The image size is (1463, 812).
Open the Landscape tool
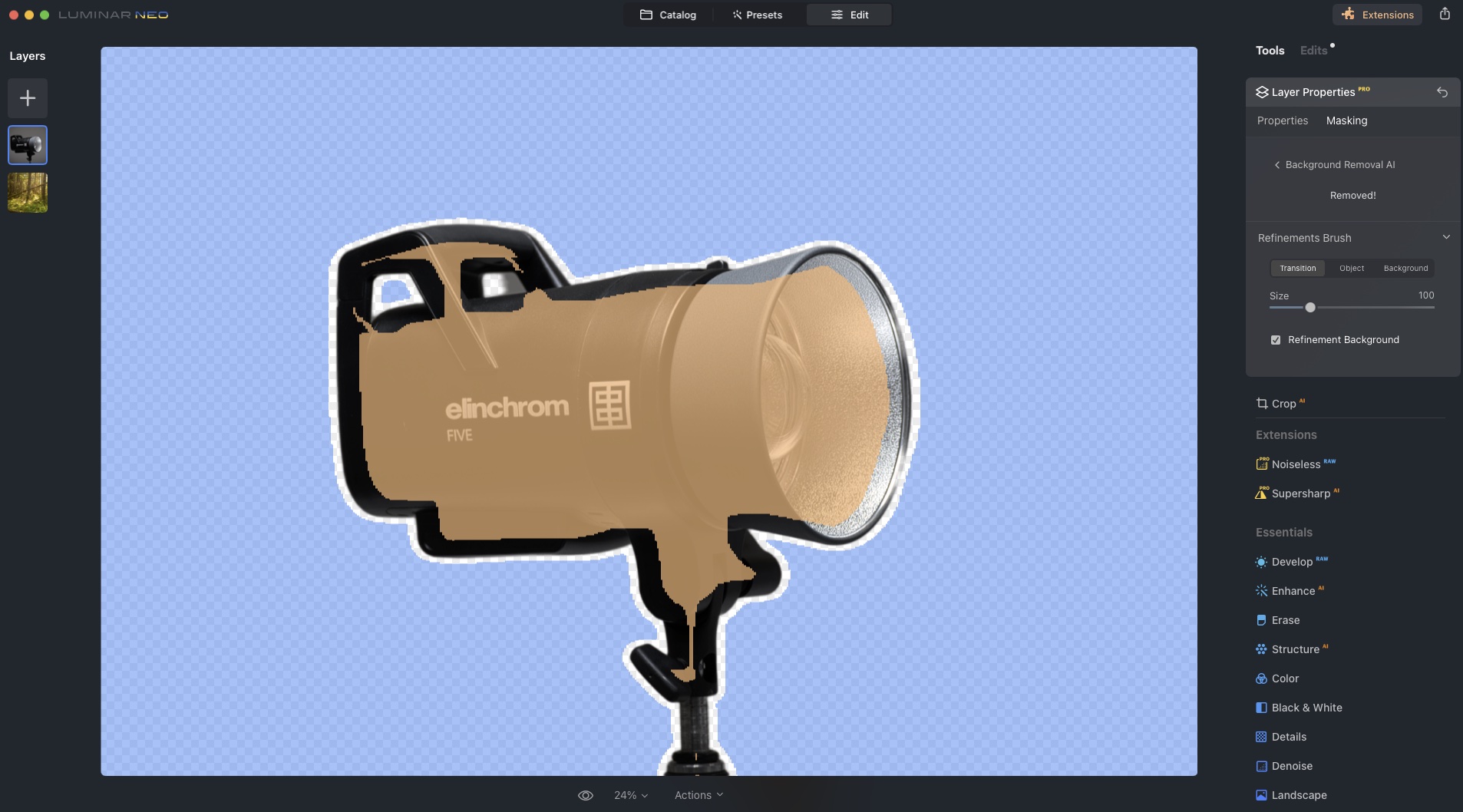(x=1291, y=795)
